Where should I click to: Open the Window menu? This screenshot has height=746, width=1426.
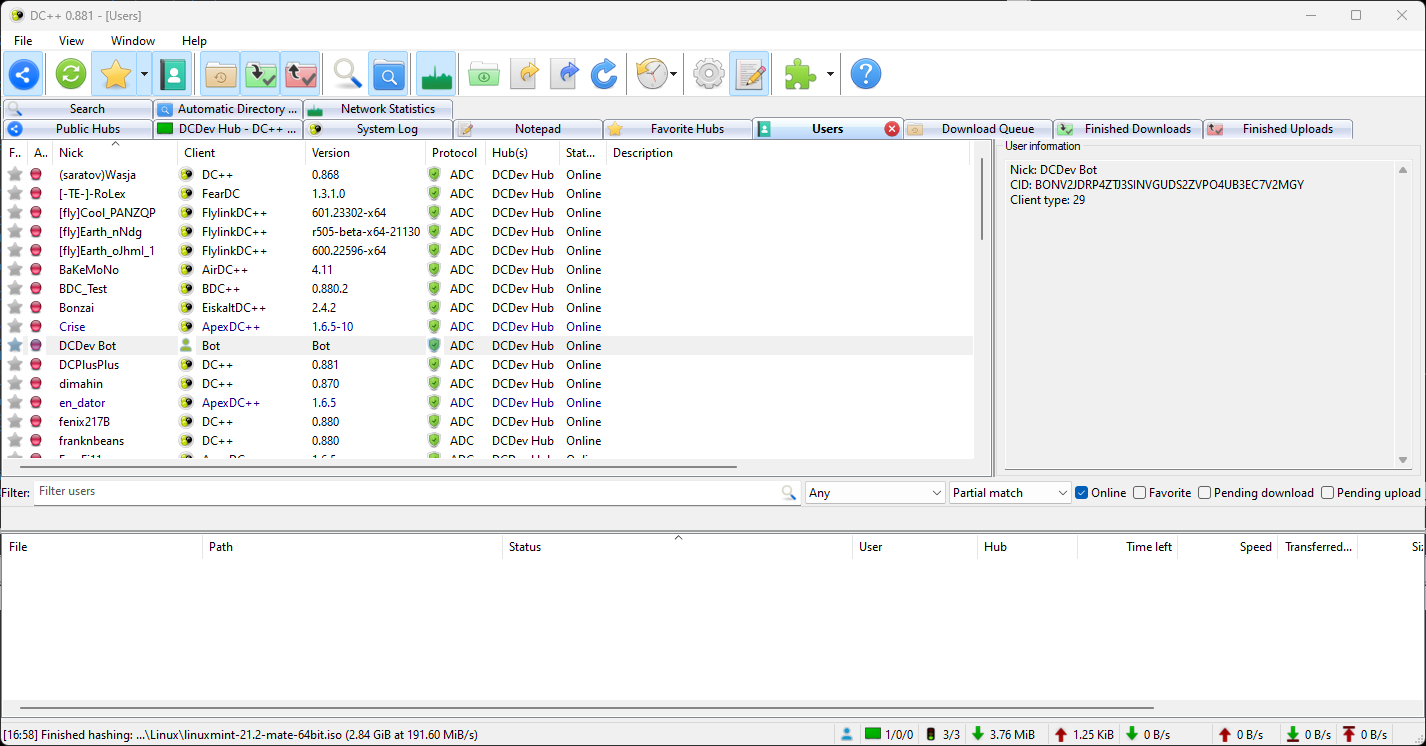(x=133, y=41)
